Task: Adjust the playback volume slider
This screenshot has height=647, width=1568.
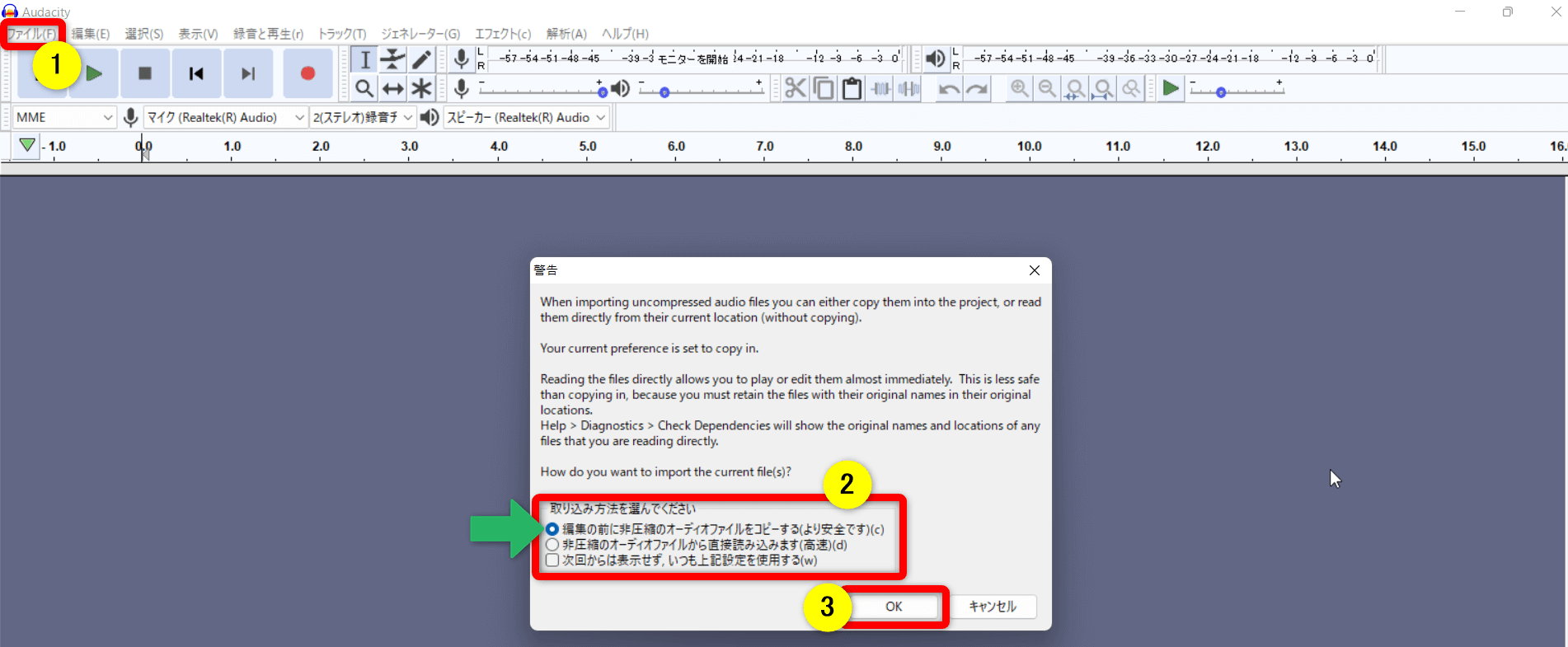Action: (x=701, y=88)
